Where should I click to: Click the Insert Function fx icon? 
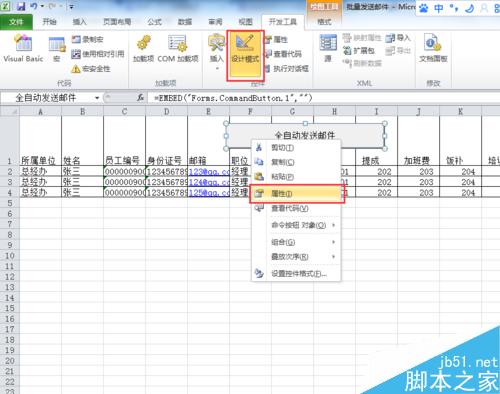point(140,98)
